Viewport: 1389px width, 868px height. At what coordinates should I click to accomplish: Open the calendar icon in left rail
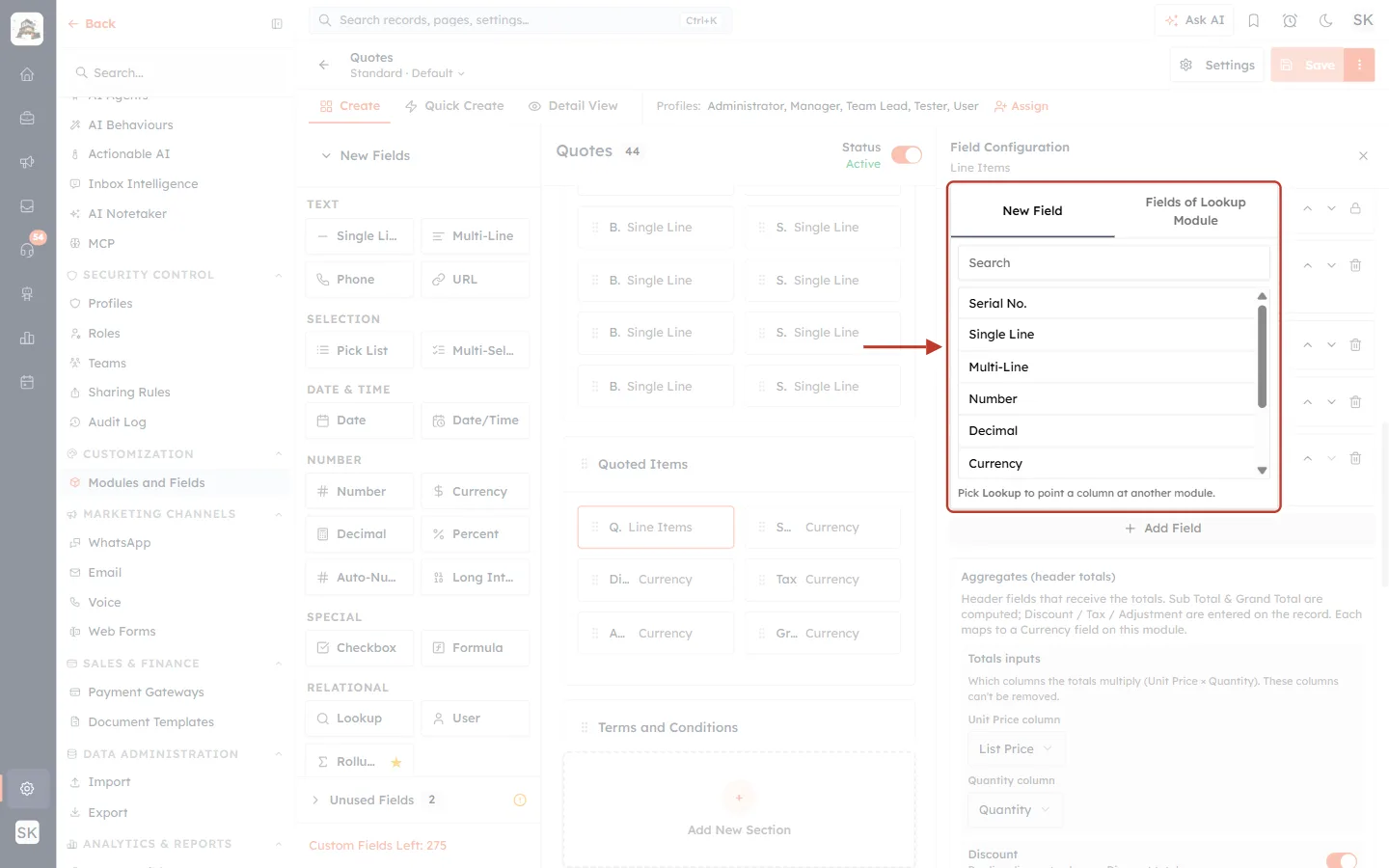coord(27,382)
